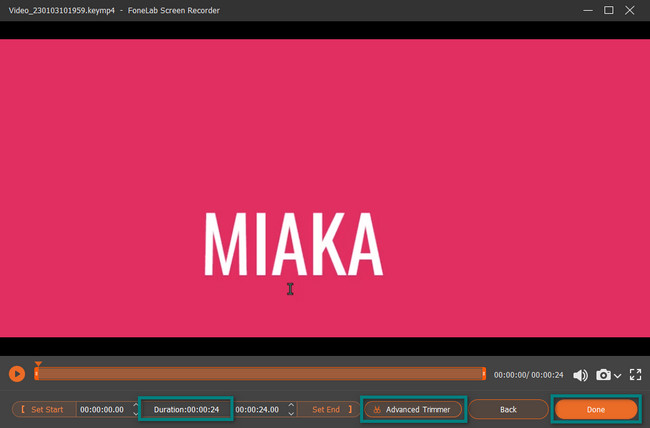The height and width of the screenshot is (428, 650).
Task: Open the Advanced Trimmer
Action: [x=413, y=409]
